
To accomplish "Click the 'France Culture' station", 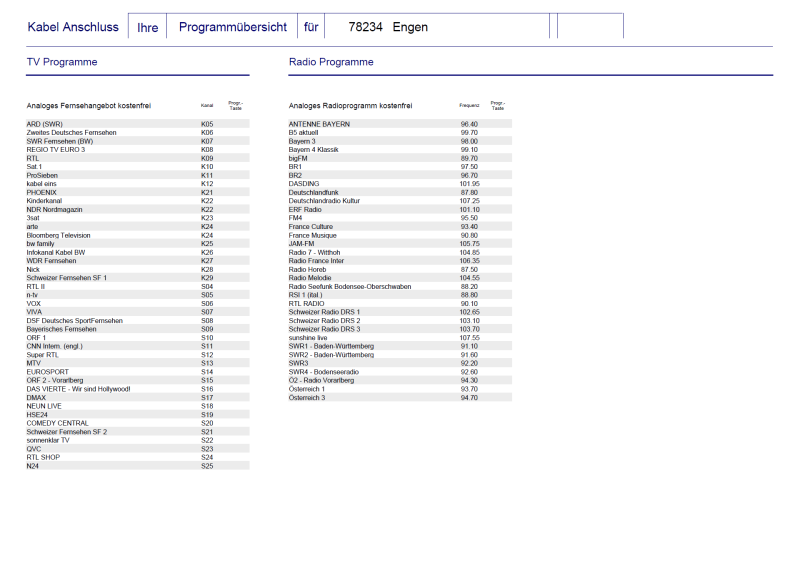I will (311, 227).
